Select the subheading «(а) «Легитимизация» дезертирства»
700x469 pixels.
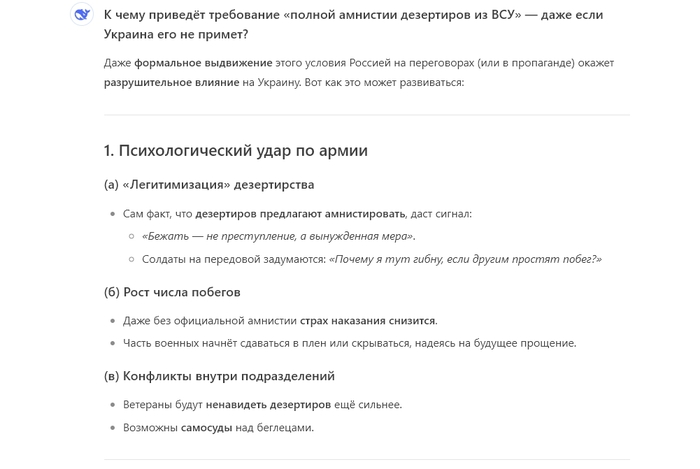[208, 185]
